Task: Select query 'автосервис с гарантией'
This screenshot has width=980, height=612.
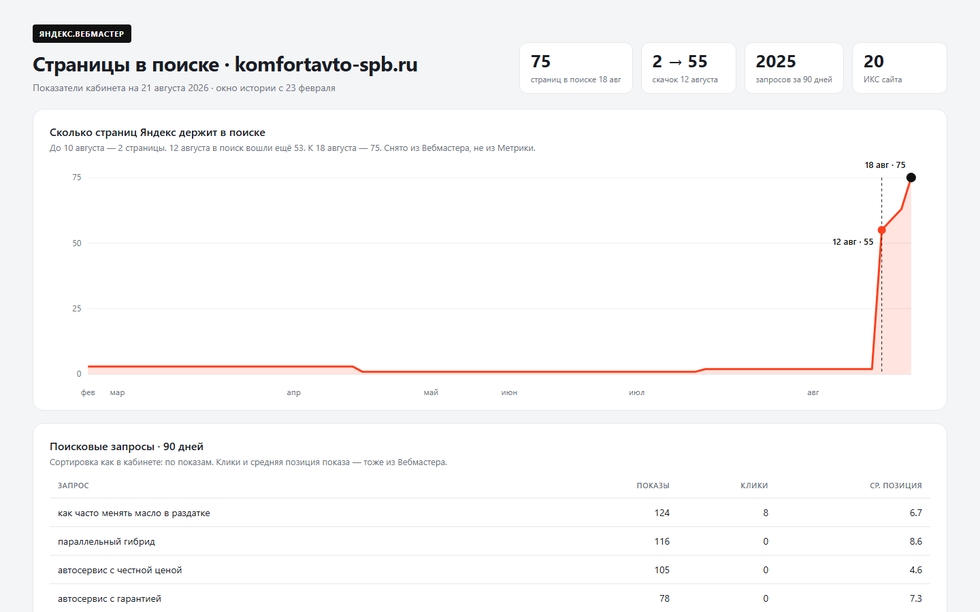Action: click(x=109, y=599)
